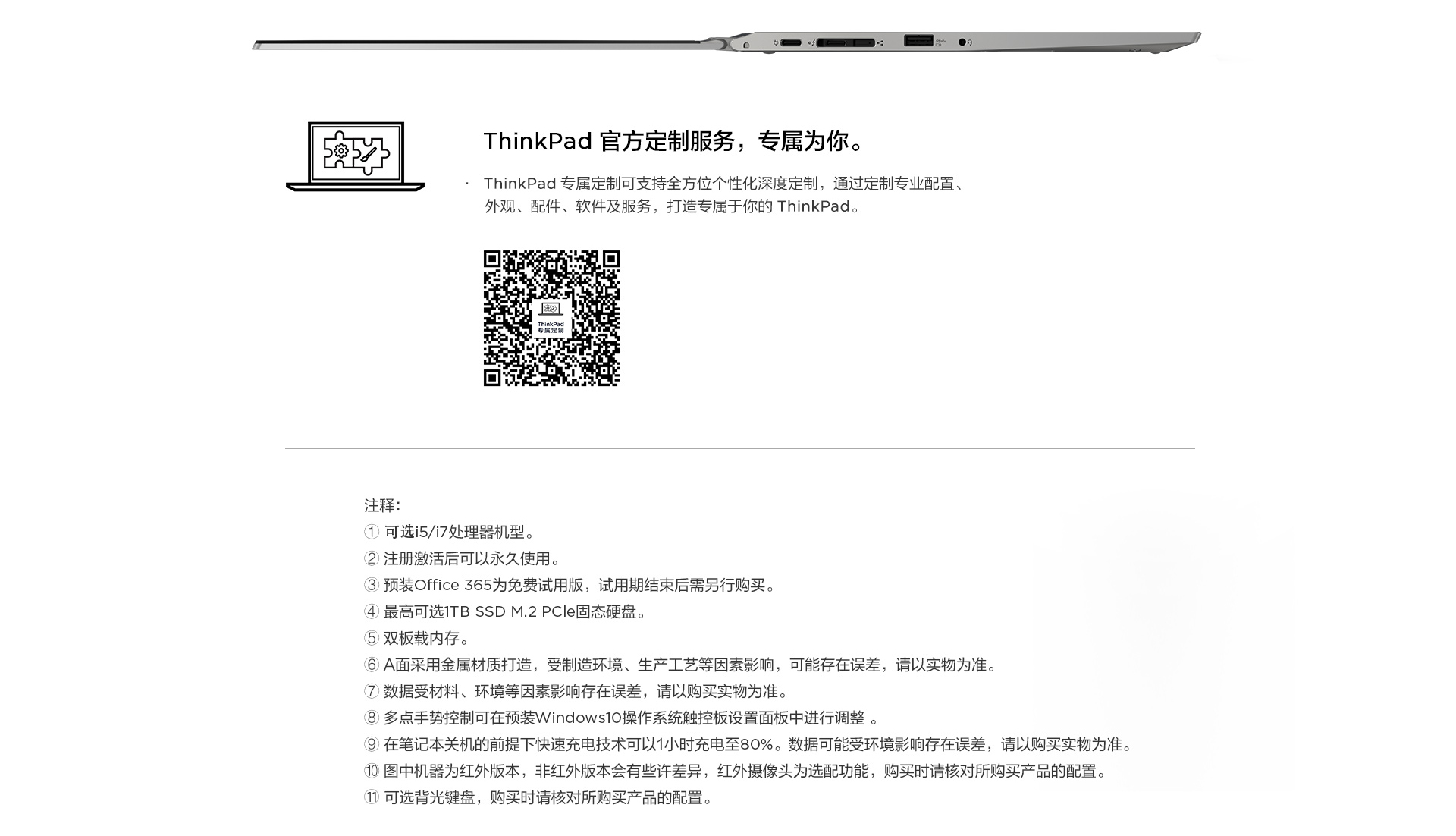Click note ⑧ about Windows10 multi-touch gestures

[x=622, y=718]
